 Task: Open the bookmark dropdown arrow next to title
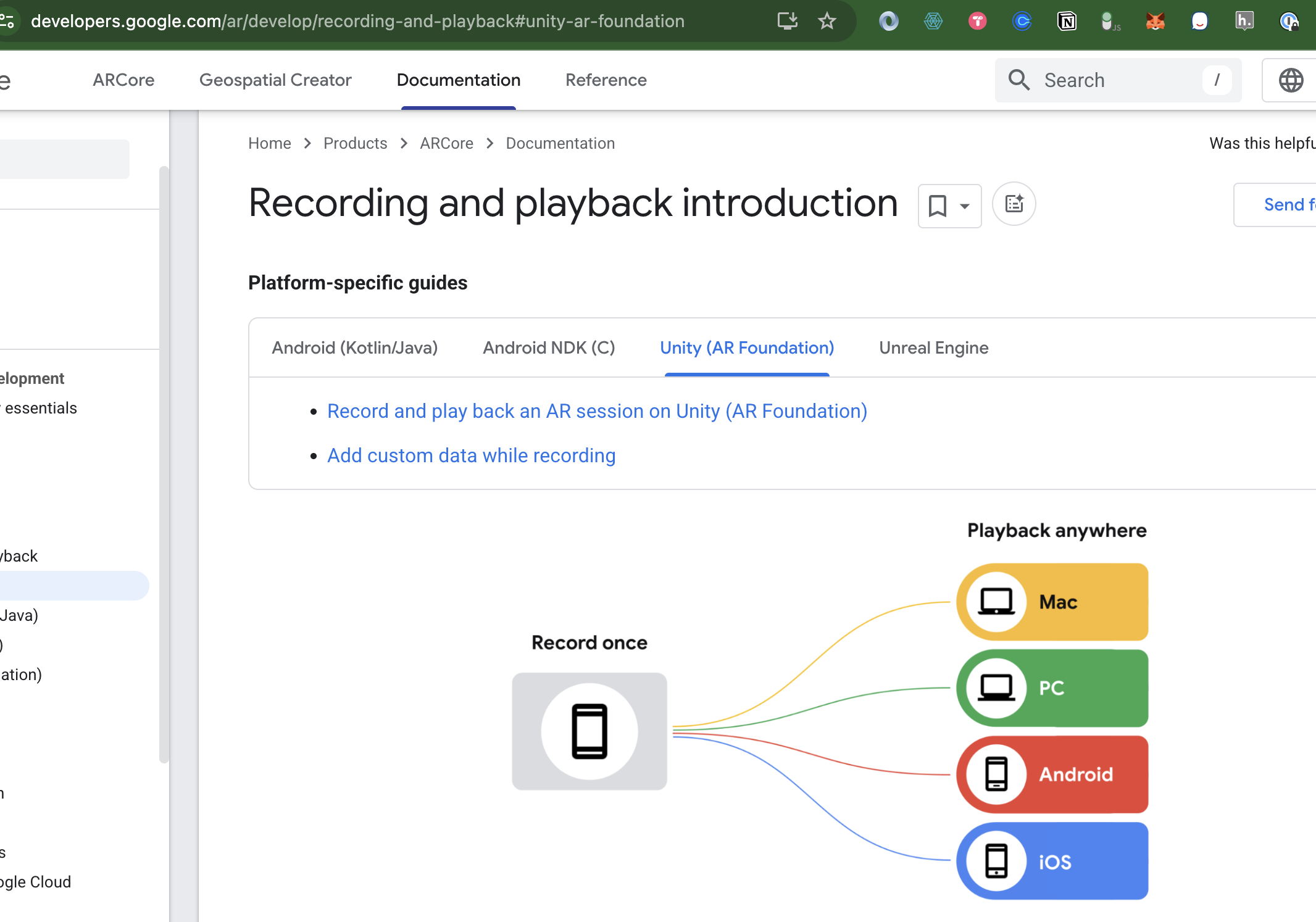click(965, 206)
